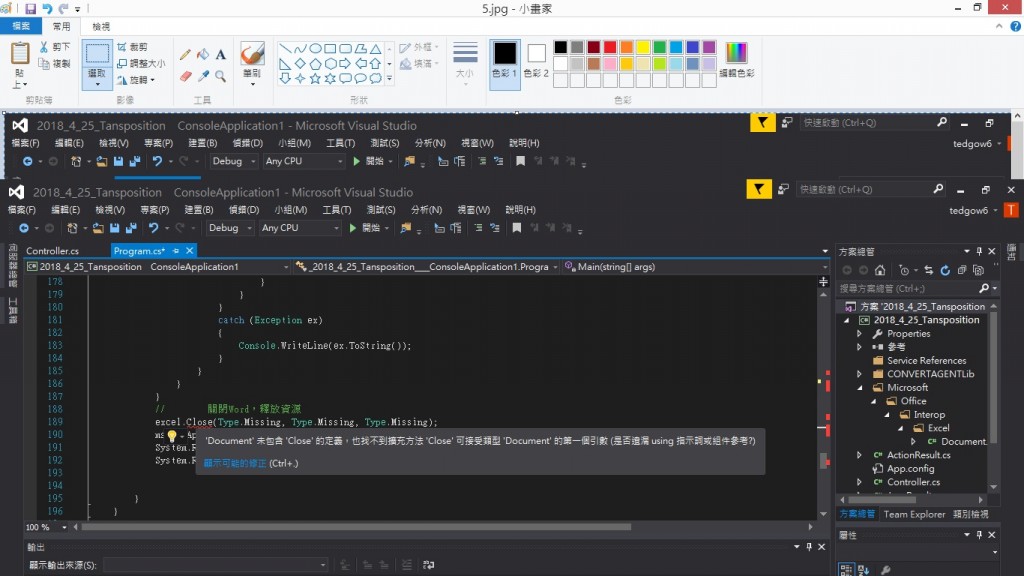Image resolution: width=1024 pixels, height=576 pixels.
Task: Select the Pencil tool
Action: pos(185,54)
